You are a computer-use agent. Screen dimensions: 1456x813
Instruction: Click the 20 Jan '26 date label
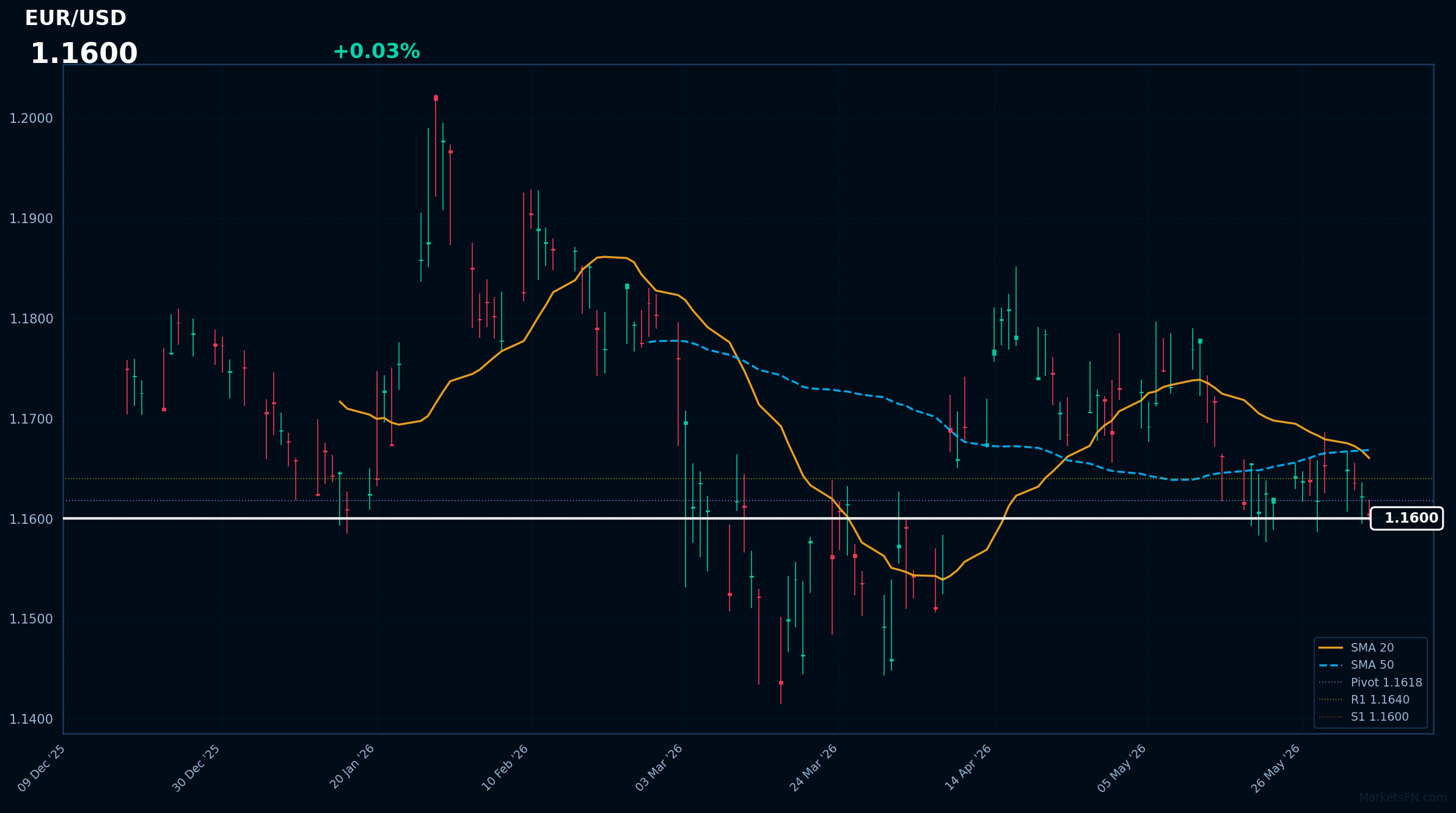(352, 767)
